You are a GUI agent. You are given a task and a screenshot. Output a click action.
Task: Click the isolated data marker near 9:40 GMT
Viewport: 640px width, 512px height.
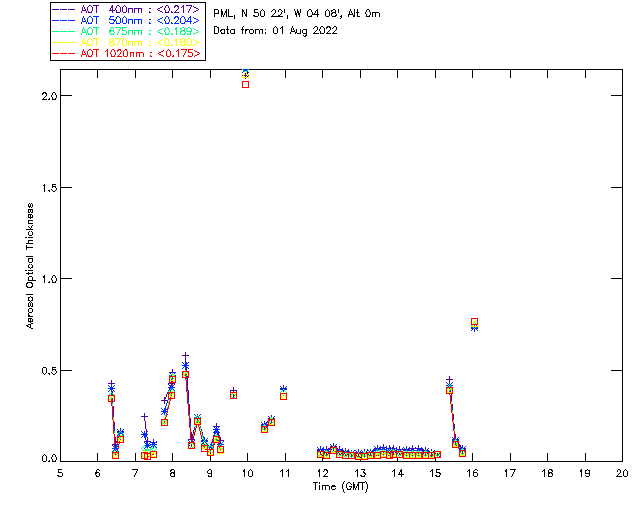coord(234,394)
